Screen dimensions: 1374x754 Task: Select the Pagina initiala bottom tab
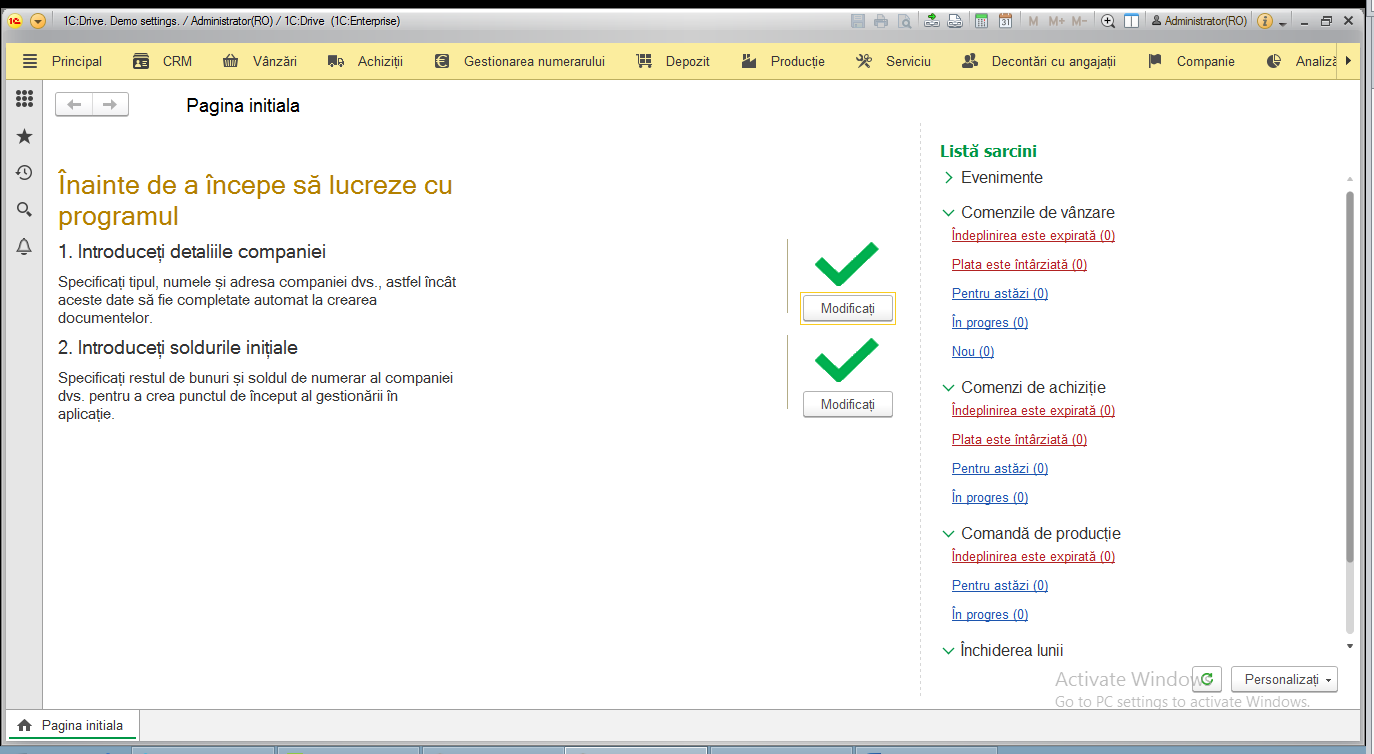pyautogui.click(x=71, y=725)
